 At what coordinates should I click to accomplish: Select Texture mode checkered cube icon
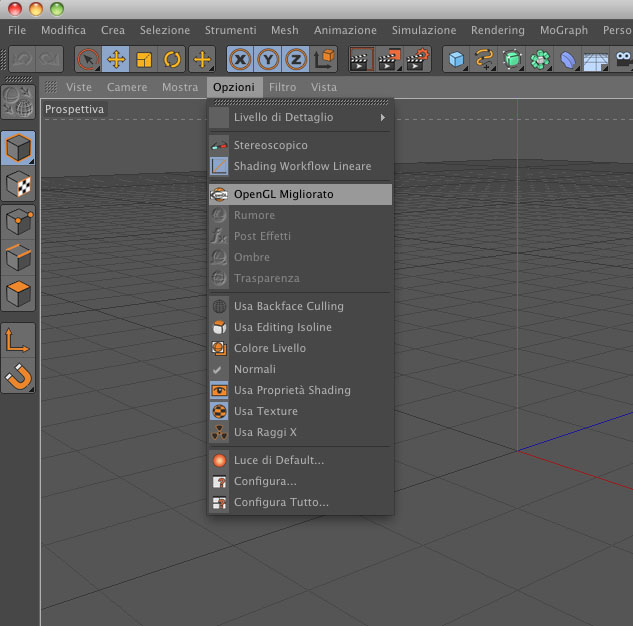pos(18,184)
